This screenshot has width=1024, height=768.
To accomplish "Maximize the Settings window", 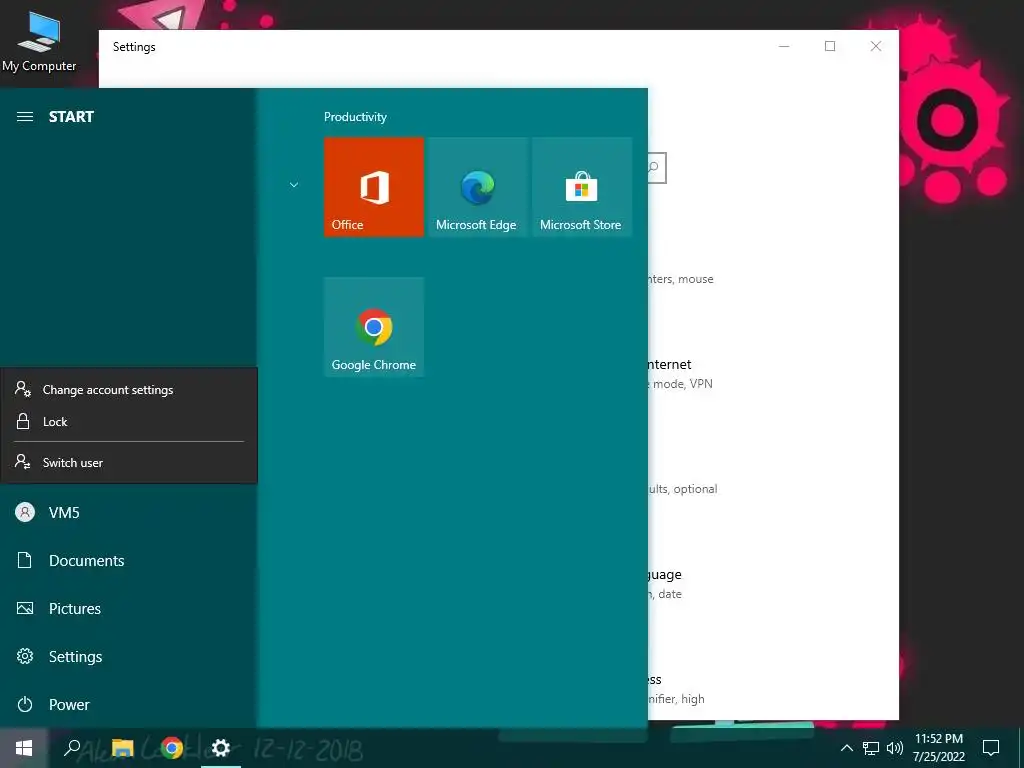I will tap(829, 46).
